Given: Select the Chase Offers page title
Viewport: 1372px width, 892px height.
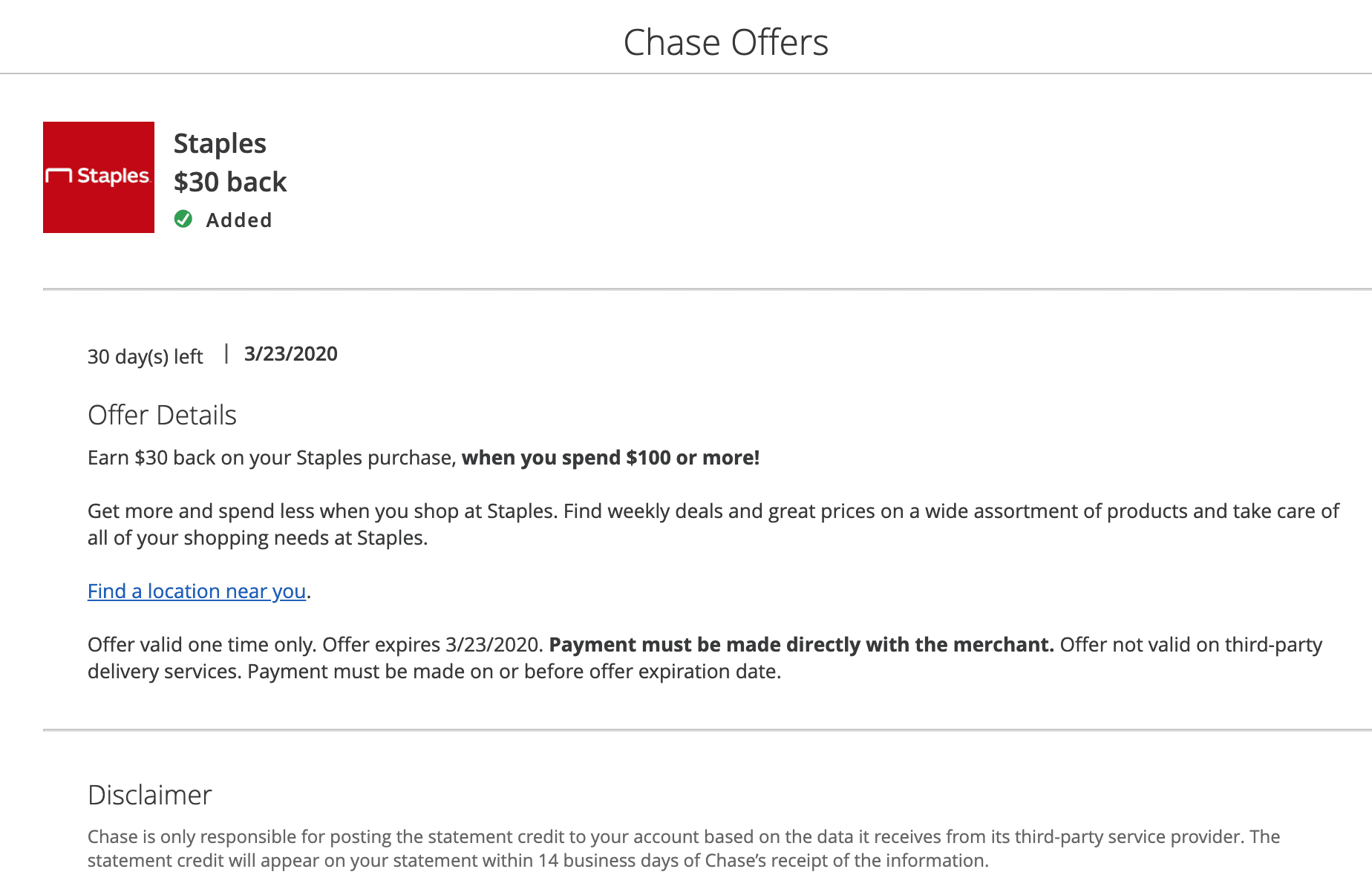Looking at the screenshot, I should coord(725,42).
